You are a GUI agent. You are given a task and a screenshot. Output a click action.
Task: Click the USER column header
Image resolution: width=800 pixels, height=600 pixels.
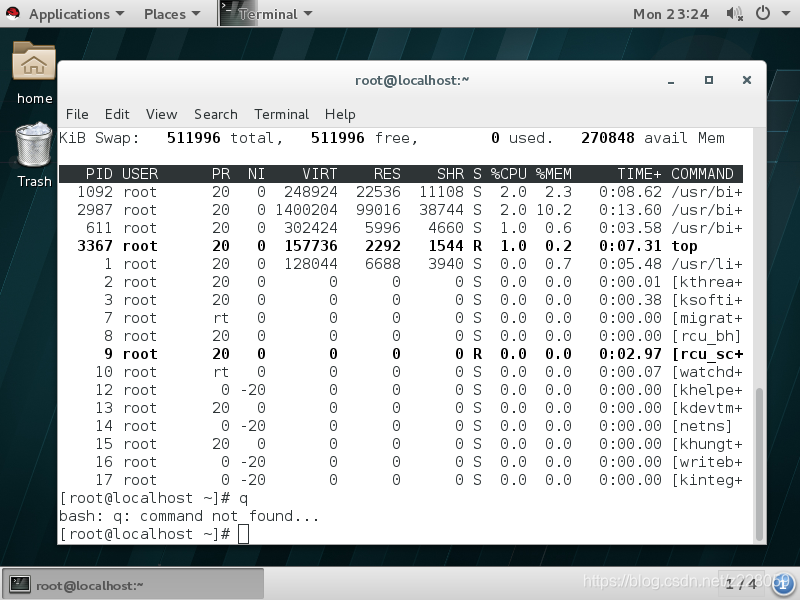point(140,174)
